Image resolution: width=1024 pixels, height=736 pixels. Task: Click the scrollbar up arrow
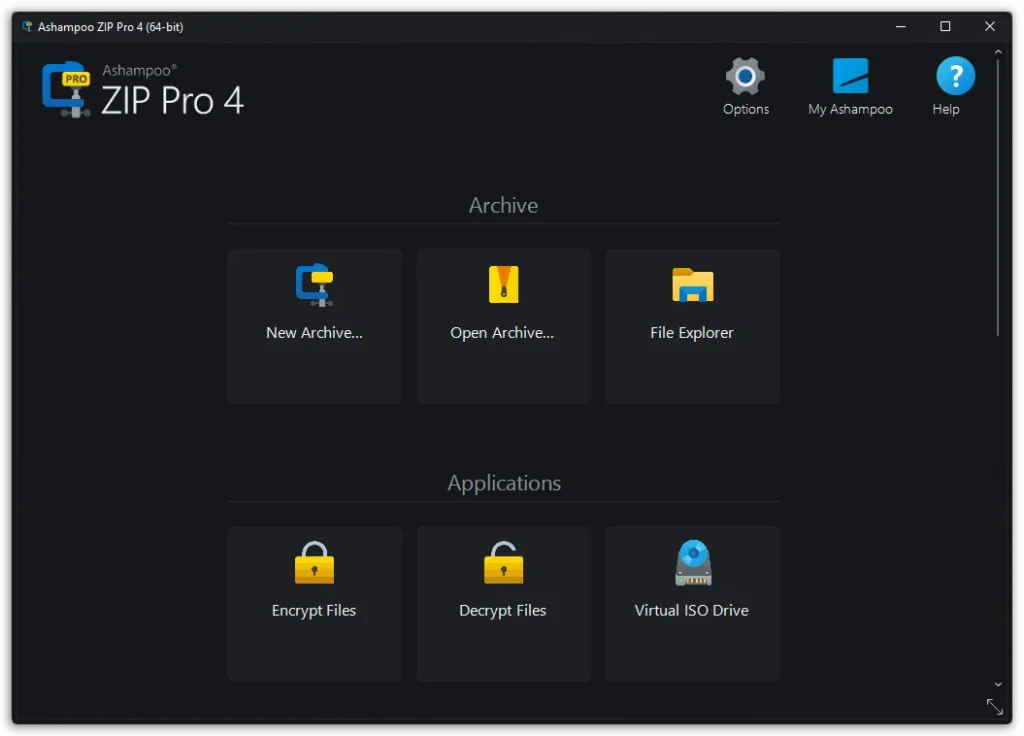click(997, 52)
